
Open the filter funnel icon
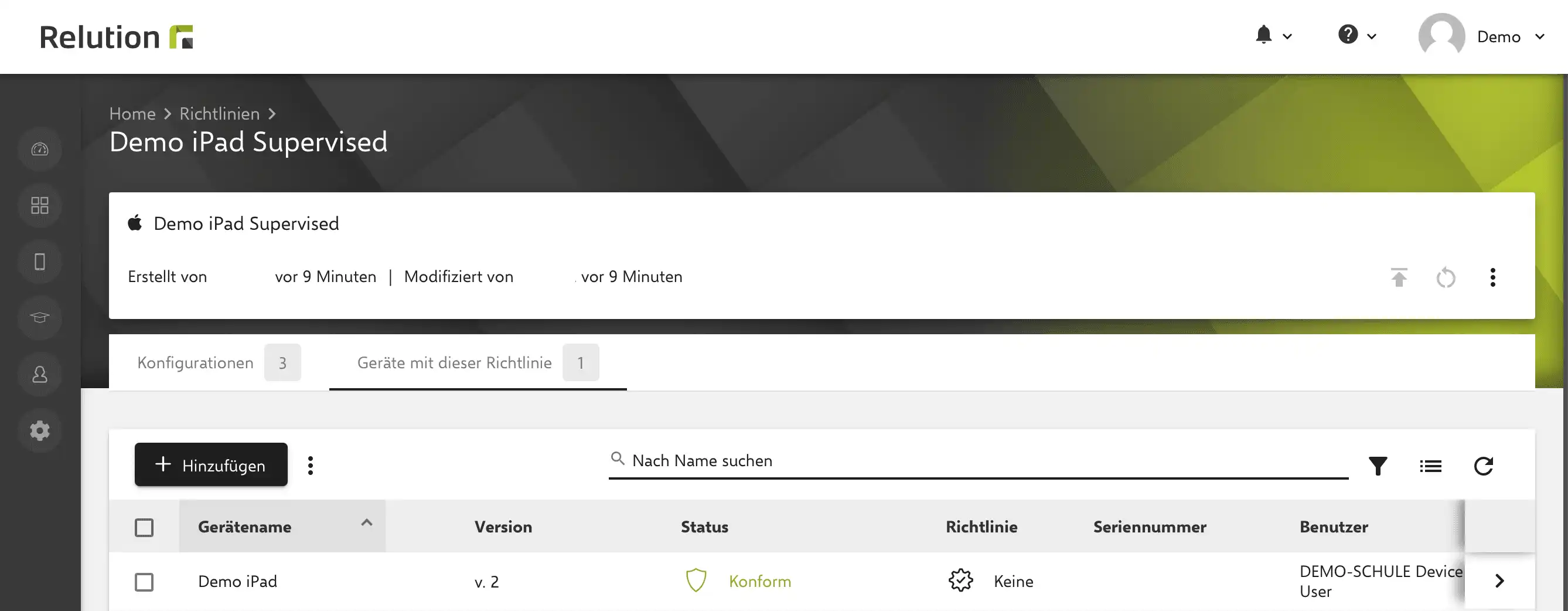(1378, 466)
